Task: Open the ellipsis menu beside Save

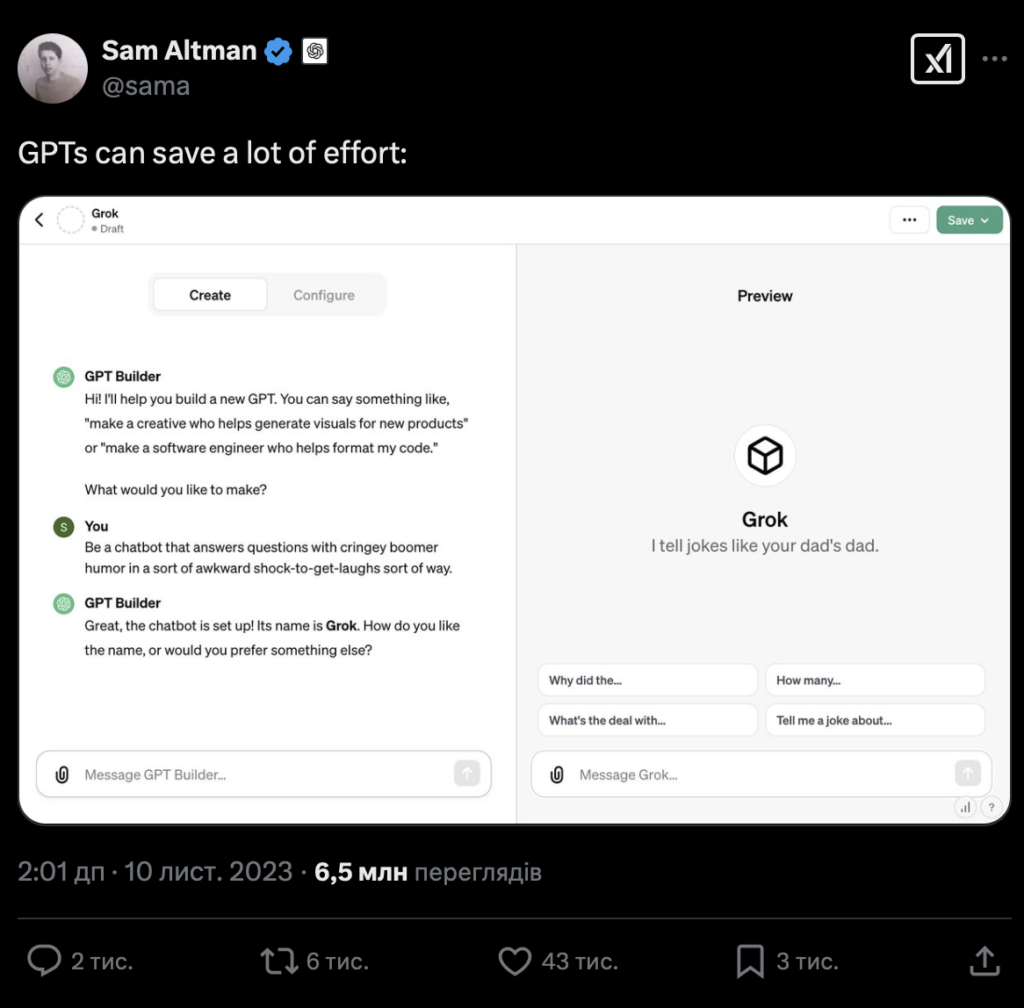Action: (908, 220)
